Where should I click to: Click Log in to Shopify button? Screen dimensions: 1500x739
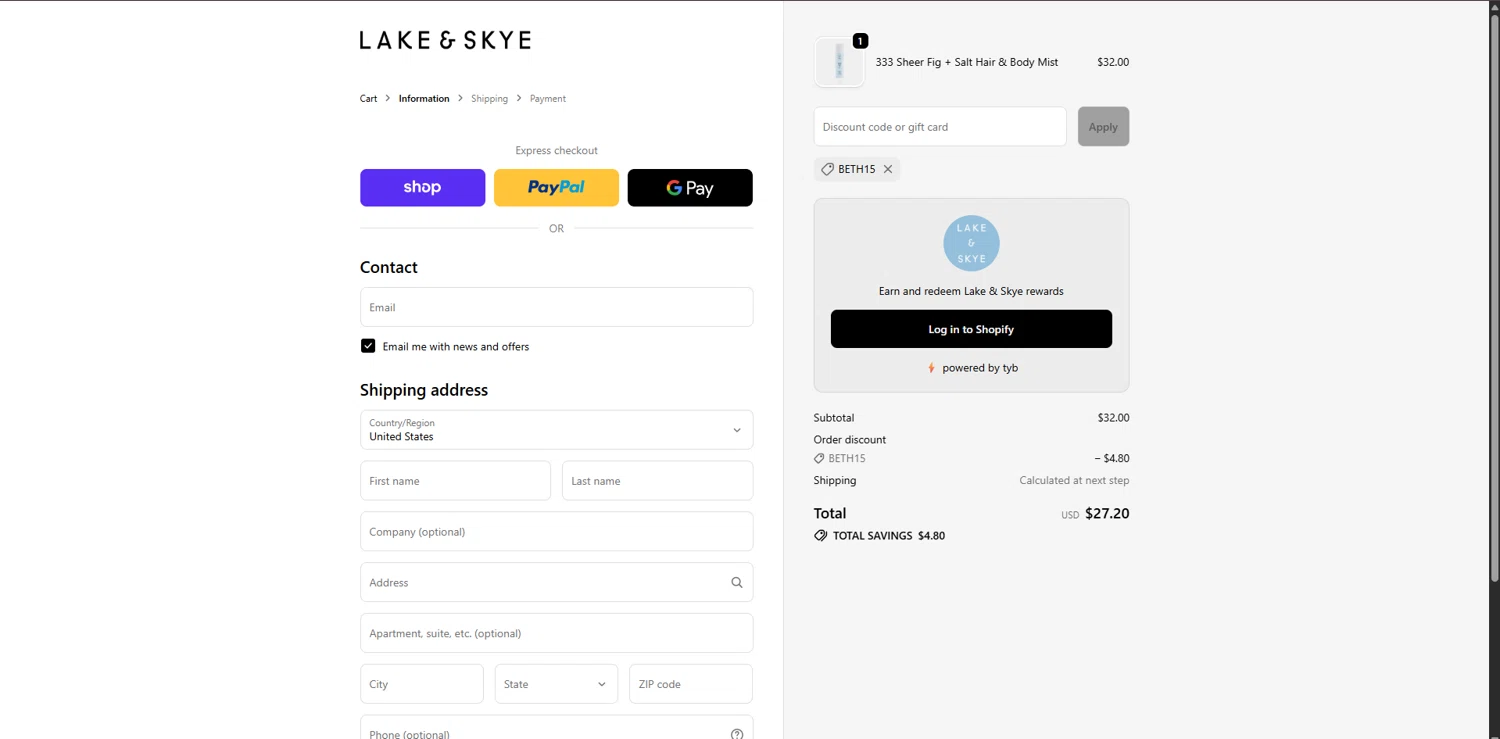click(x=971, y=329)
